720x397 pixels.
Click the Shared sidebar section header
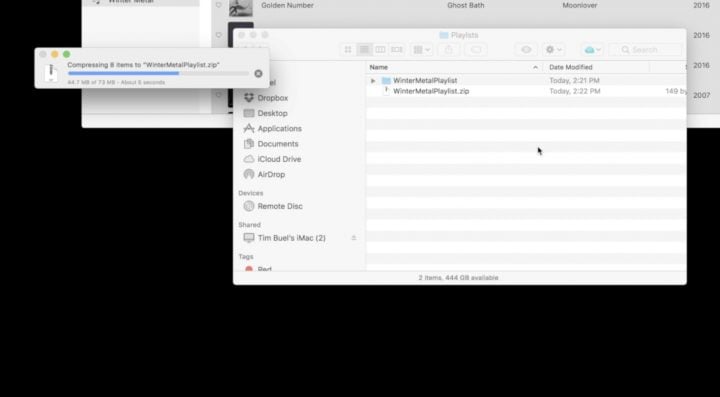pyautogui.click(x=249, y=225)
